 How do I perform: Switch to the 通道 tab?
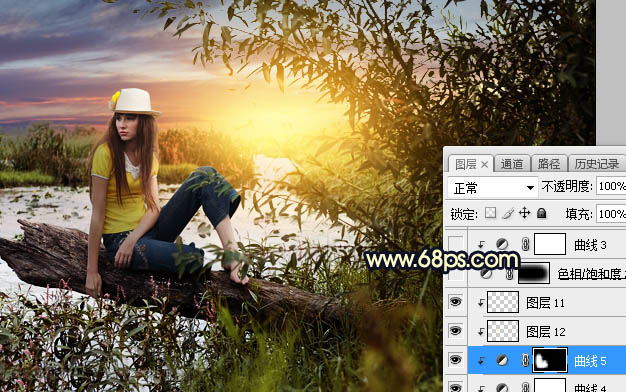tap(512, 164)
